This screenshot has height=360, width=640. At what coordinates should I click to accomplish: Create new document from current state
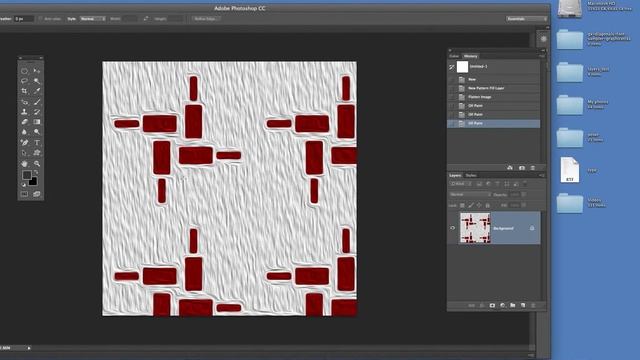[510, 168]
